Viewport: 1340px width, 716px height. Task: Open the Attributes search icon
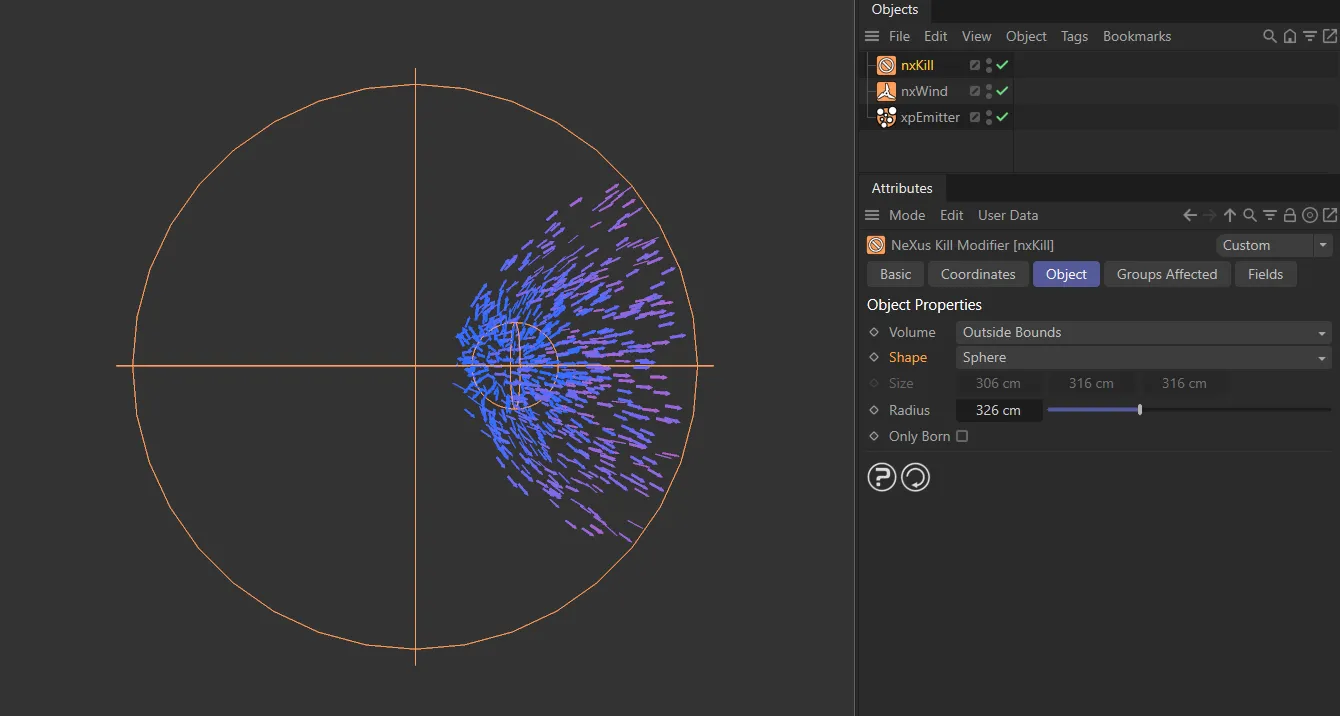click(1250, 215)
